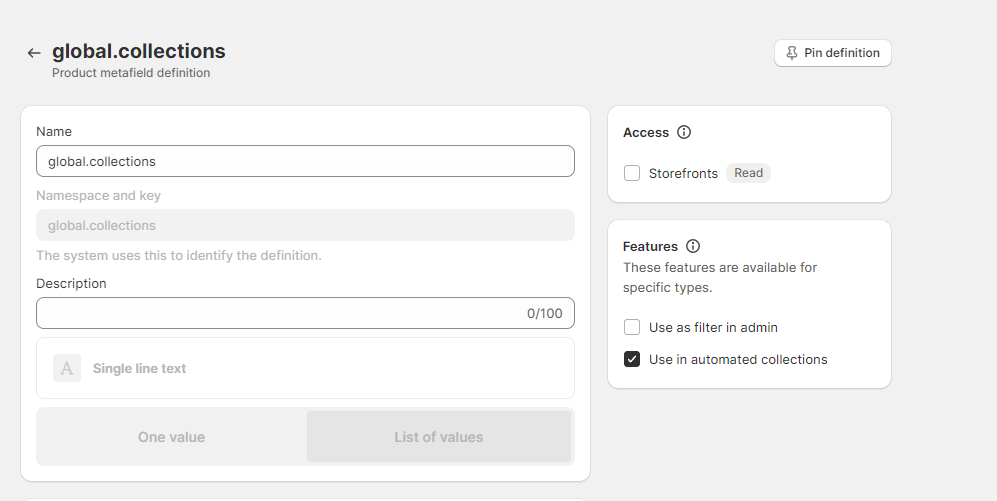Focus the Name input field

pos(305,161)
